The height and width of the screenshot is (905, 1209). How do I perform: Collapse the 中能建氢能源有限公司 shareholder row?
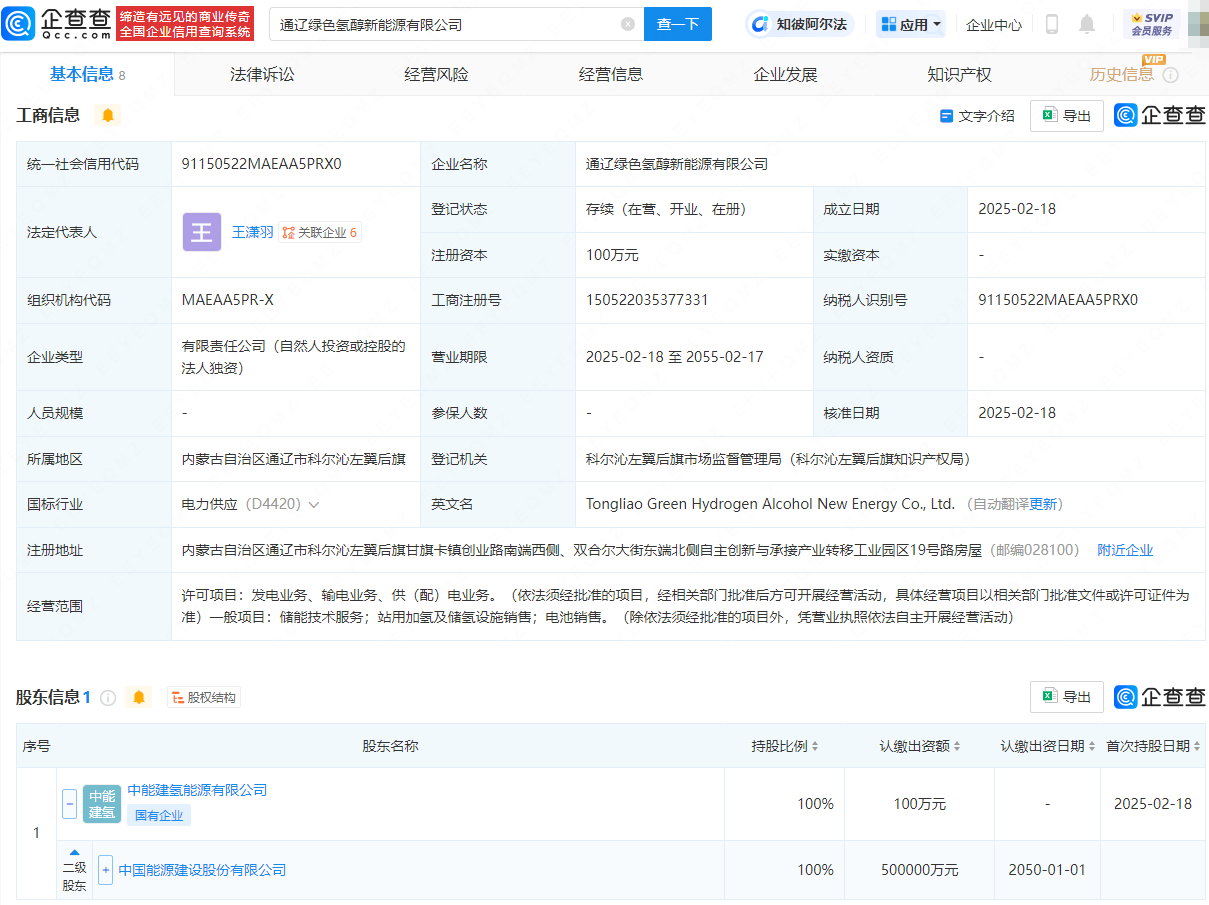(x=69, y=803)
